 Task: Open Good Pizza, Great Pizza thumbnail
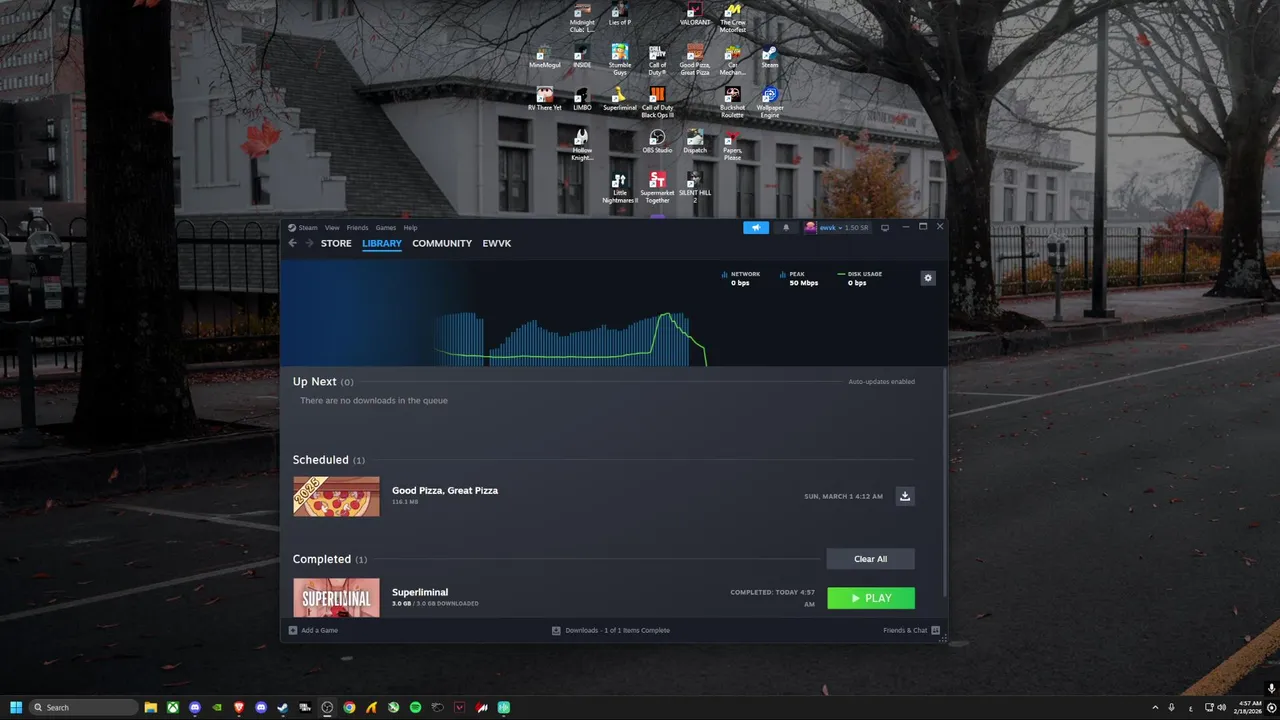336,496
